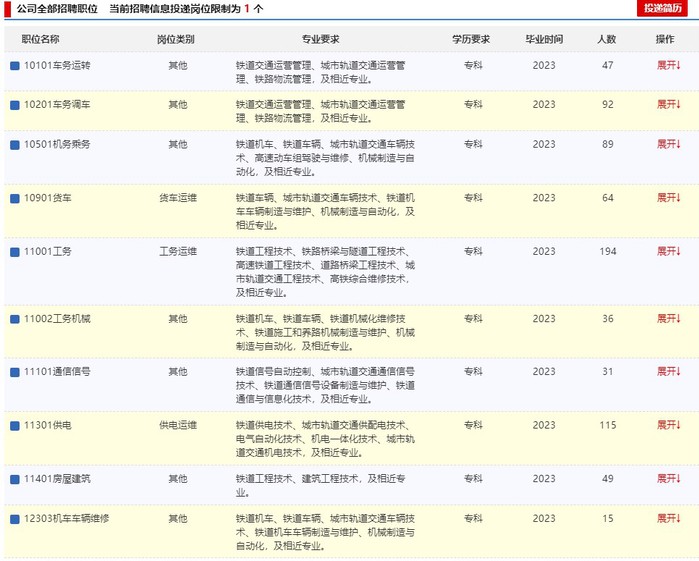
Task: Check the 11301供电 row checkbox
Action: 15,426
